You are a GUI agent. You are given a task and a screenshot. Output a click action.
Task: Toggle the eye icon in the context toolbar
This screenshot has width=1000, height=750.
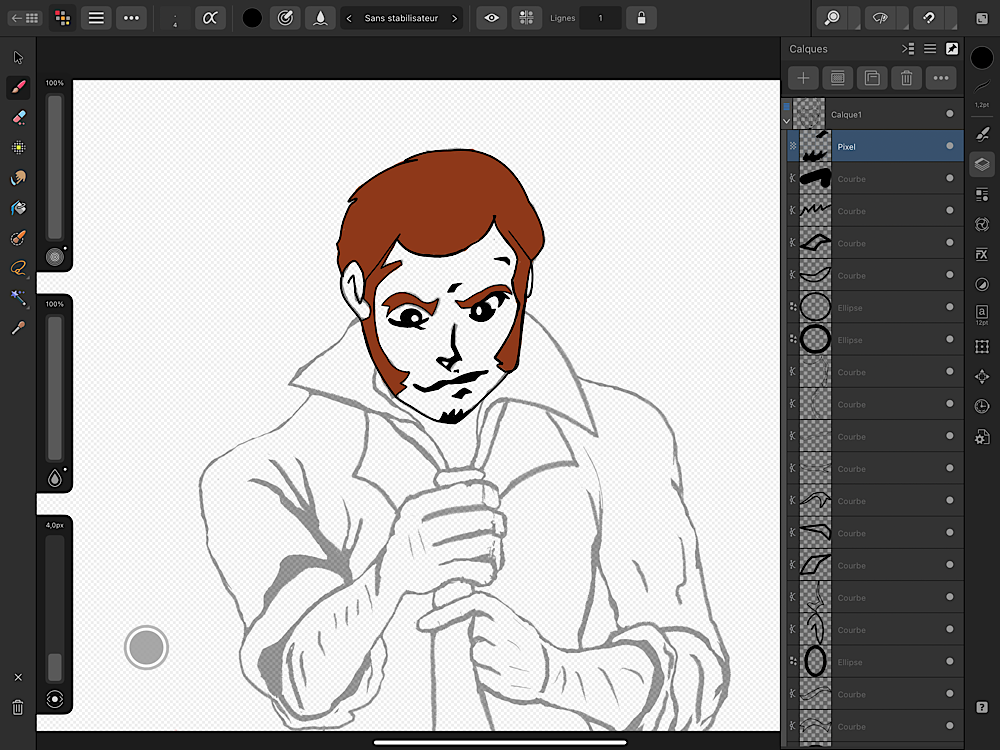[492, 18]
